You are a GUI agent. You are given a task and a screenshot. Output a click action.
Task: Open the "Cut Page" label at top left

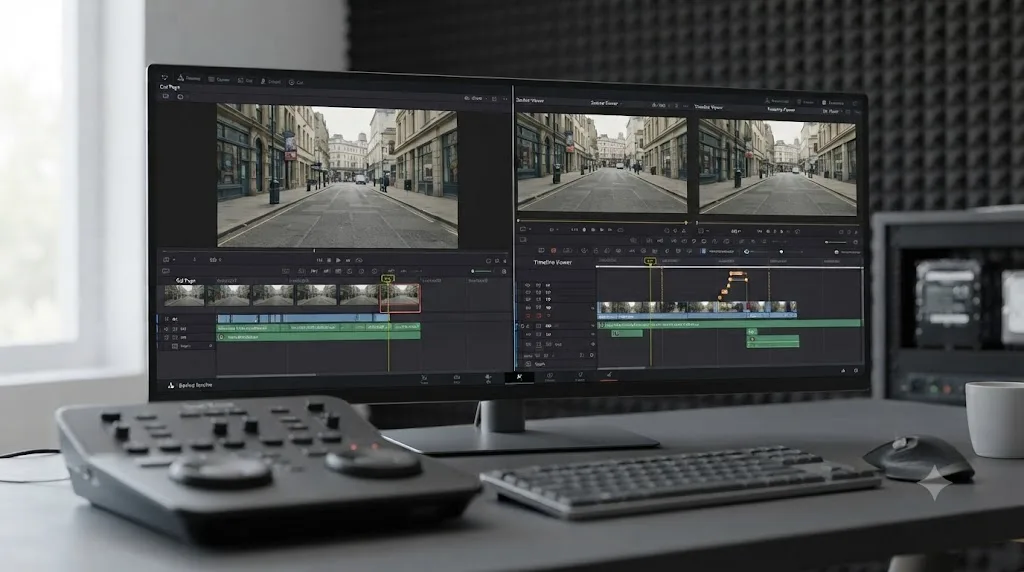pyautogui.click(x=169, y=87)
